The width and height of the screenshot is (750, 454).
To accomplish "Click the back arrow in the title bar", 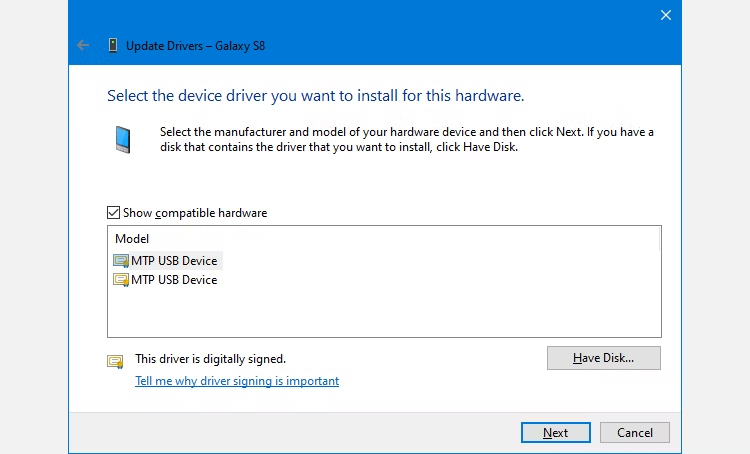I will (83, 45).
